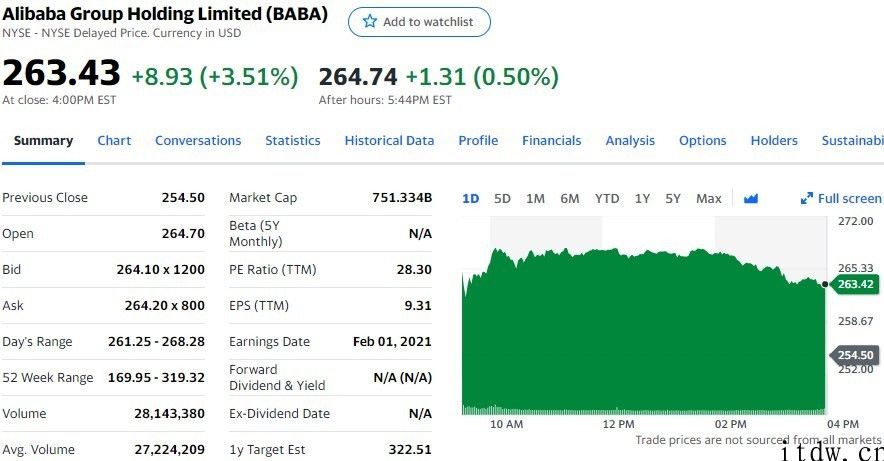Screen dimensions: 884x461
Task: Show the 1Y chart range
Action: point(642,198)
